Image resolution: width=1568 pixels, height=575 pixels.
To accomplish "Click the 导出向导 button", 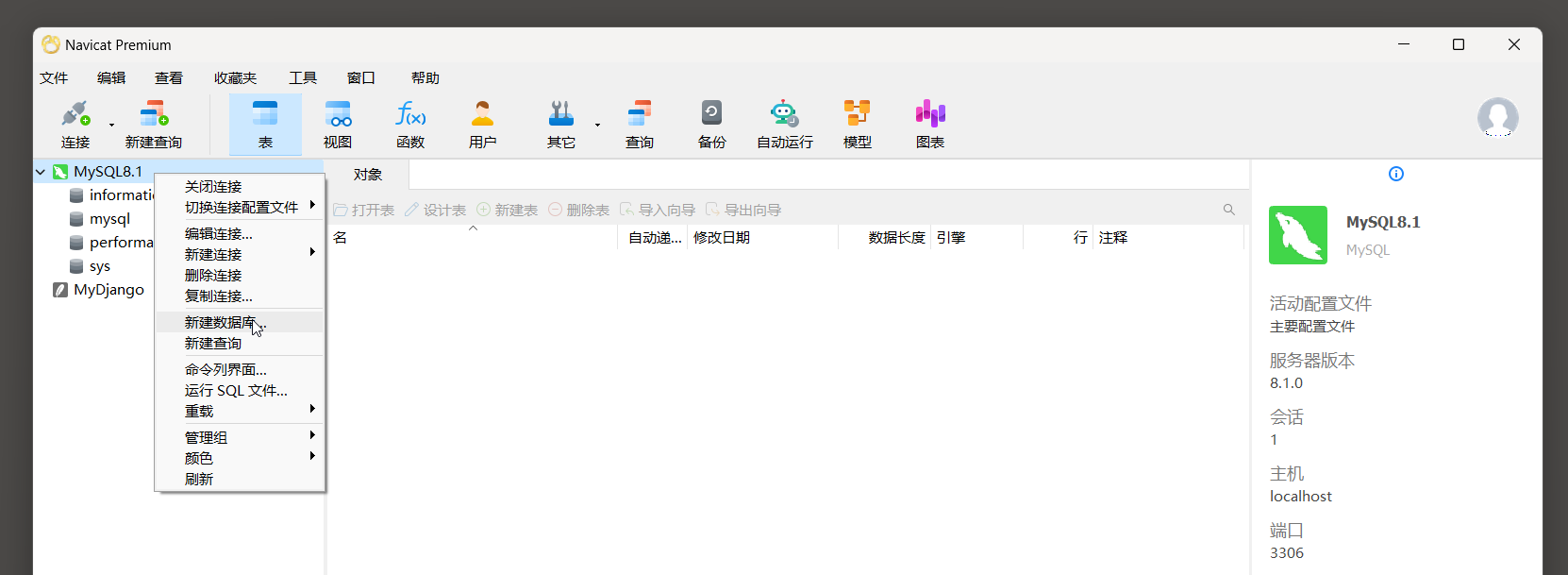I will click(743, 210).
